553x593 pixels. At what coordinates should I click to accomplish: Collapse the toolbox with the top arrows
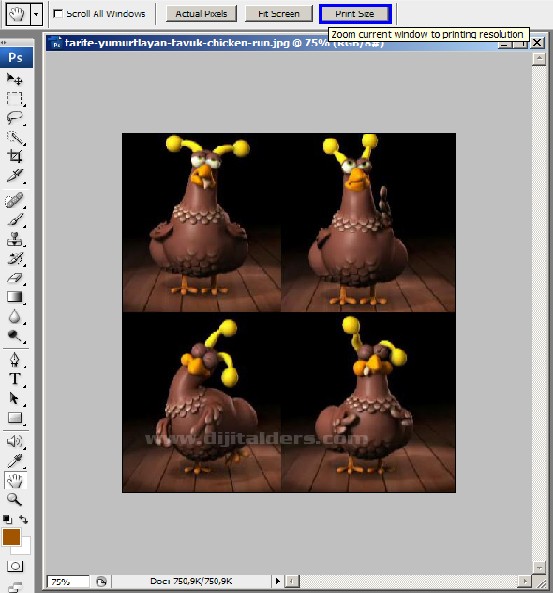[x=3, y=42]
